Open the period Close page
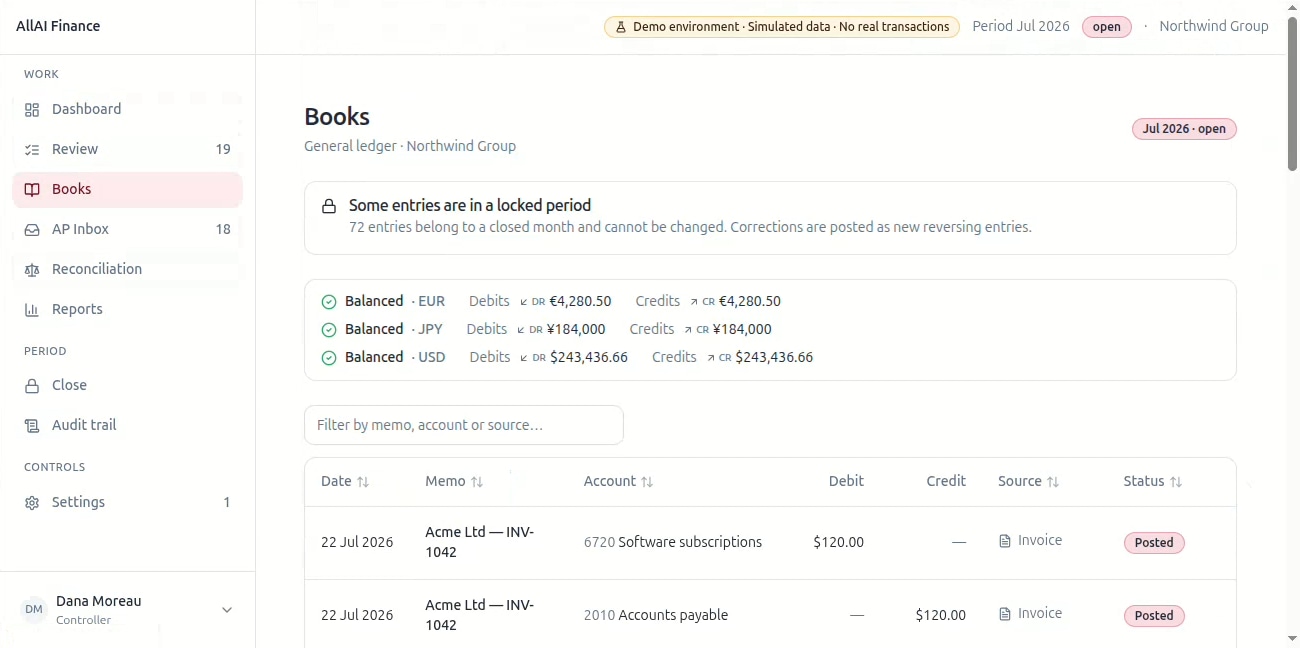1300x648 pixels. (x=127, y=385)
